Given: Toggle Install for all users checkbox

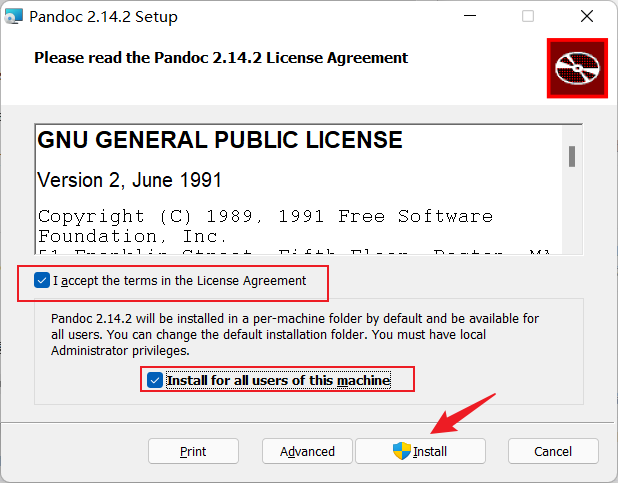Looking at the screenshot, I should pos(155,380).
